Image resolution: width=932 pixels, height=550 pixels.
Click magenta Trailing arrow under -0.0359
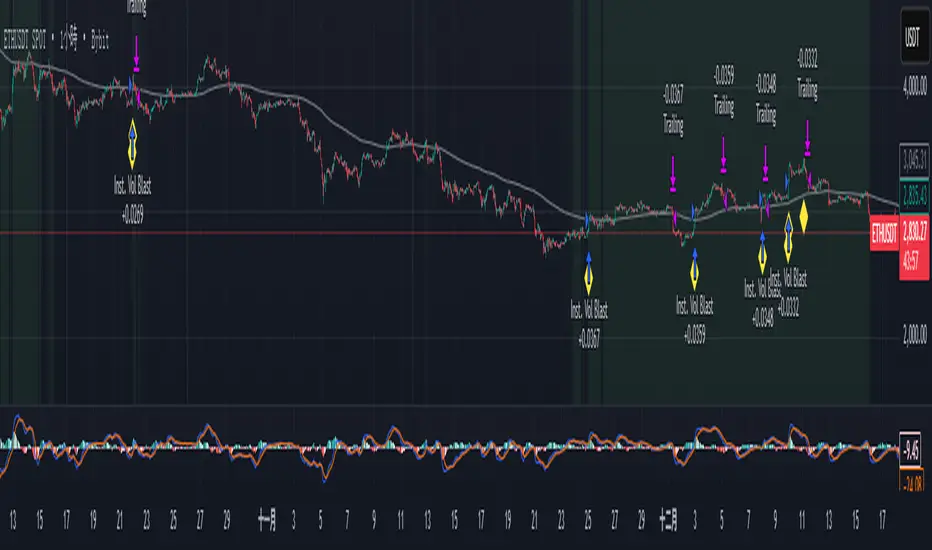[723, 155]
